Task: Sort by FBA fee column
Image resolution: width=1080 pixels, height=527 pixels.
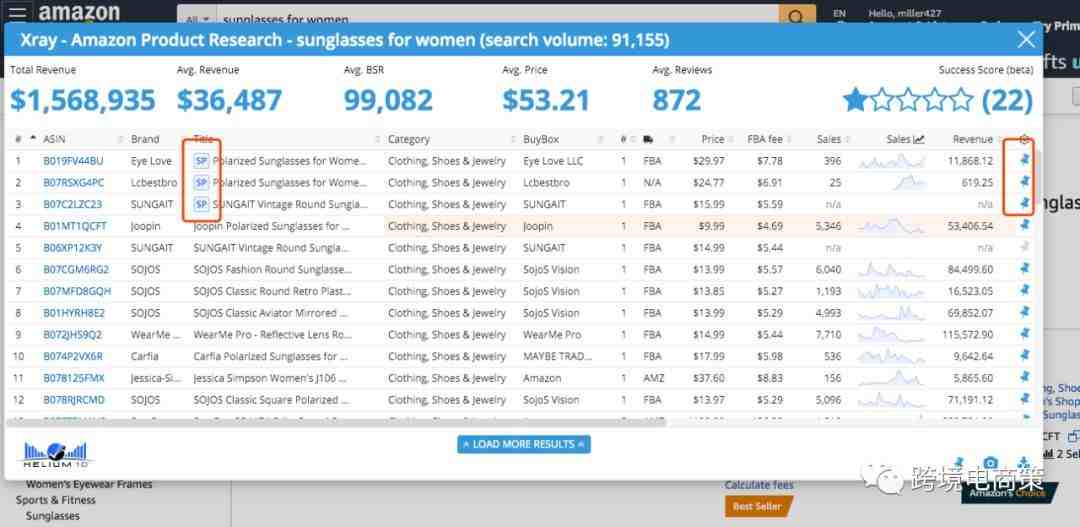Action: [x=765, y=139]
